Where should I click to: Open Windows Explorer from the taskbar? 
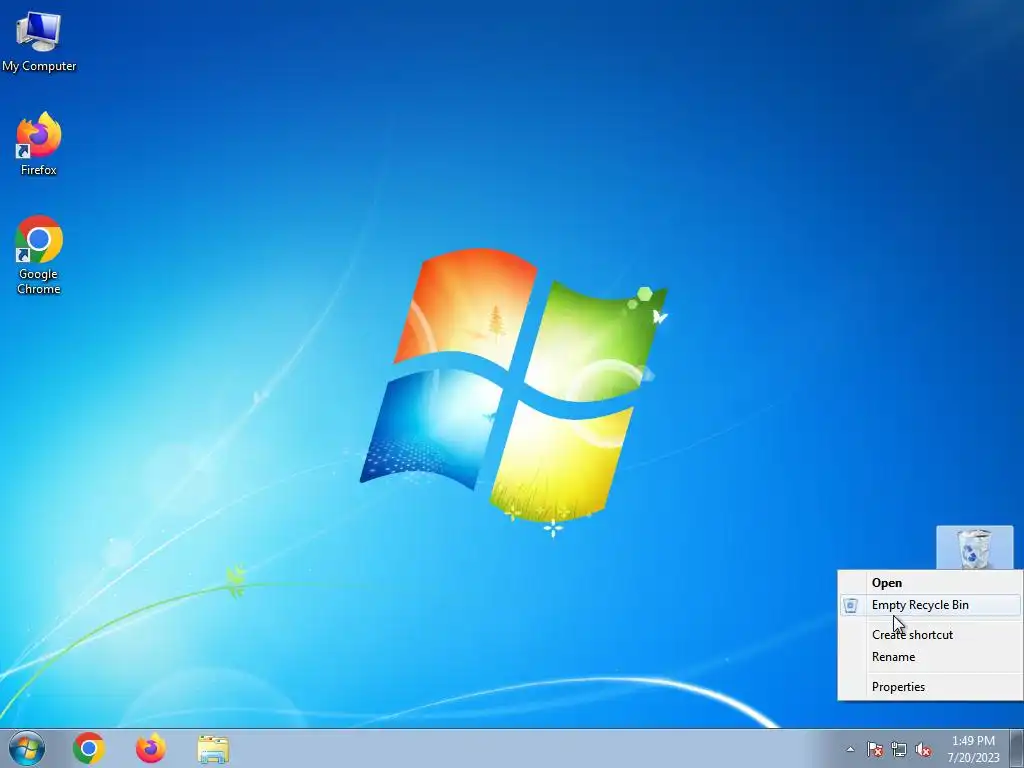coord(213,748)
